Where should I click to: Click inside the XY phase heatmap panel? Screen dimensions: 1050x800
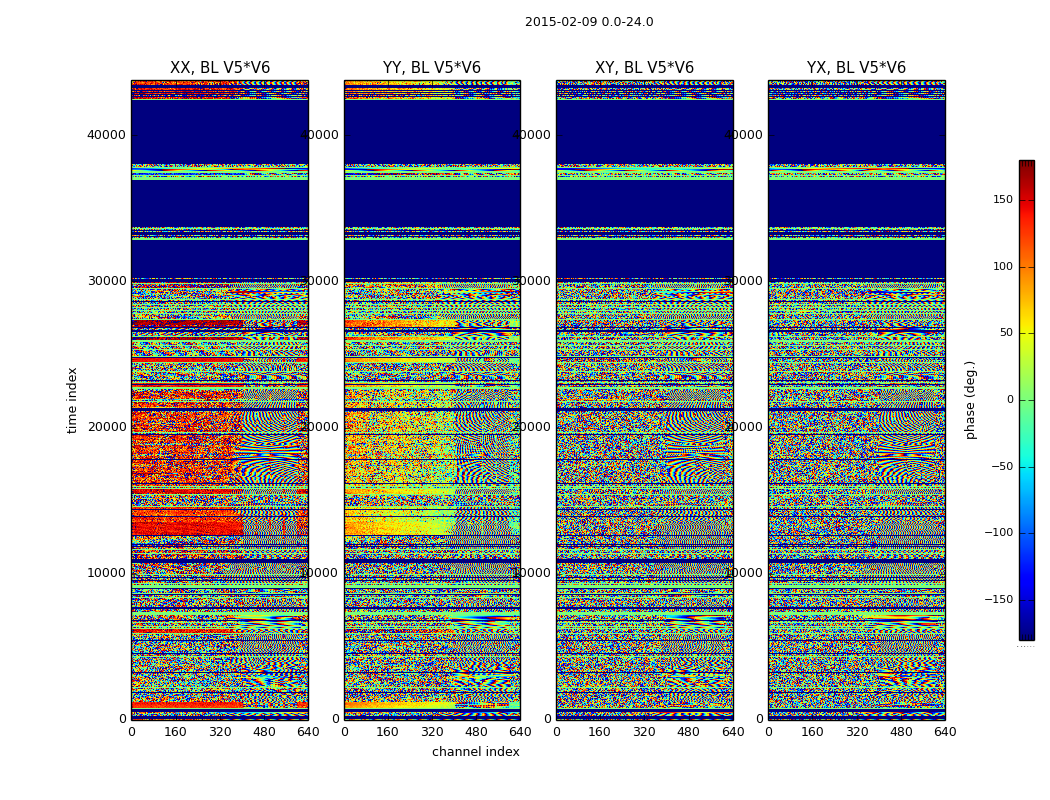pyautogui.click(x=645, y=400)
